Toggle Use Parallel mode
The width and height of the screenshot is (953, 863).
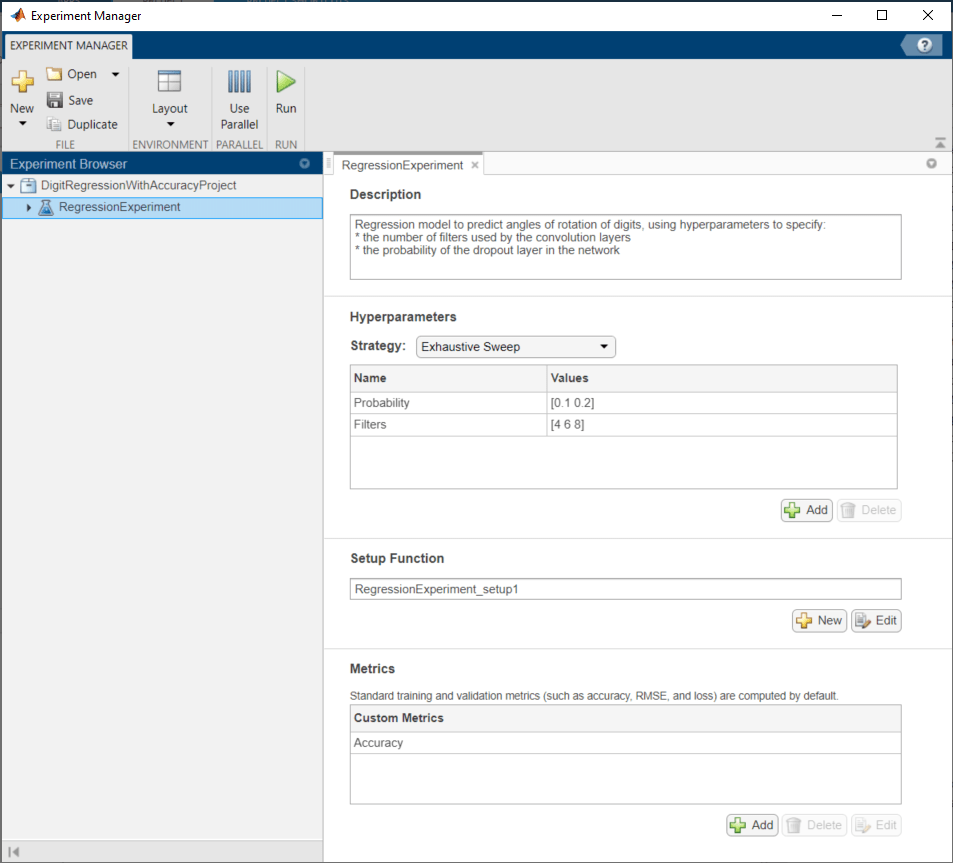pos(239,100)
